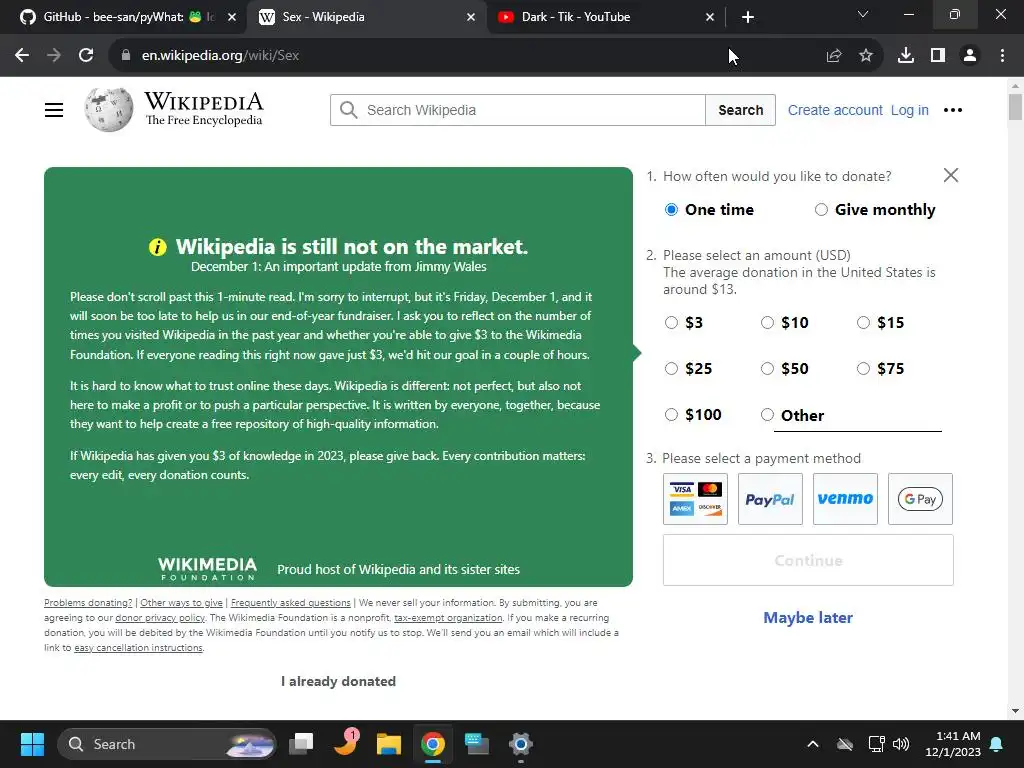Choose the $50 donation amount
Image resolution: width=1024 pixels, height=768 pixels.
click(x=767, y=368)
